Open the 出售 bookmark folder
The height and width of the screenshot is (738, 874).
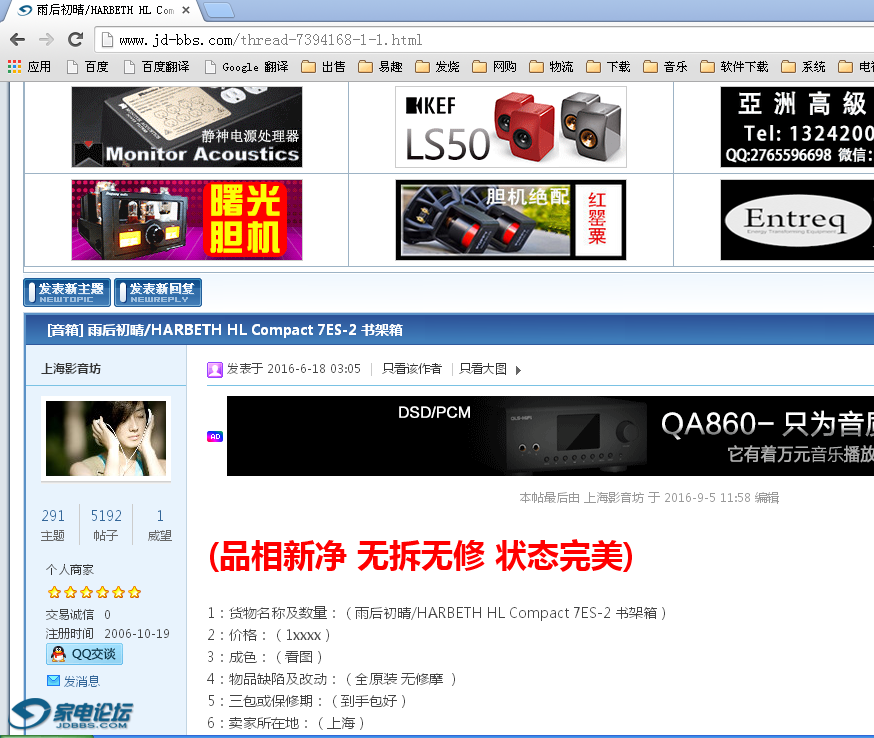tap(323, 67)
